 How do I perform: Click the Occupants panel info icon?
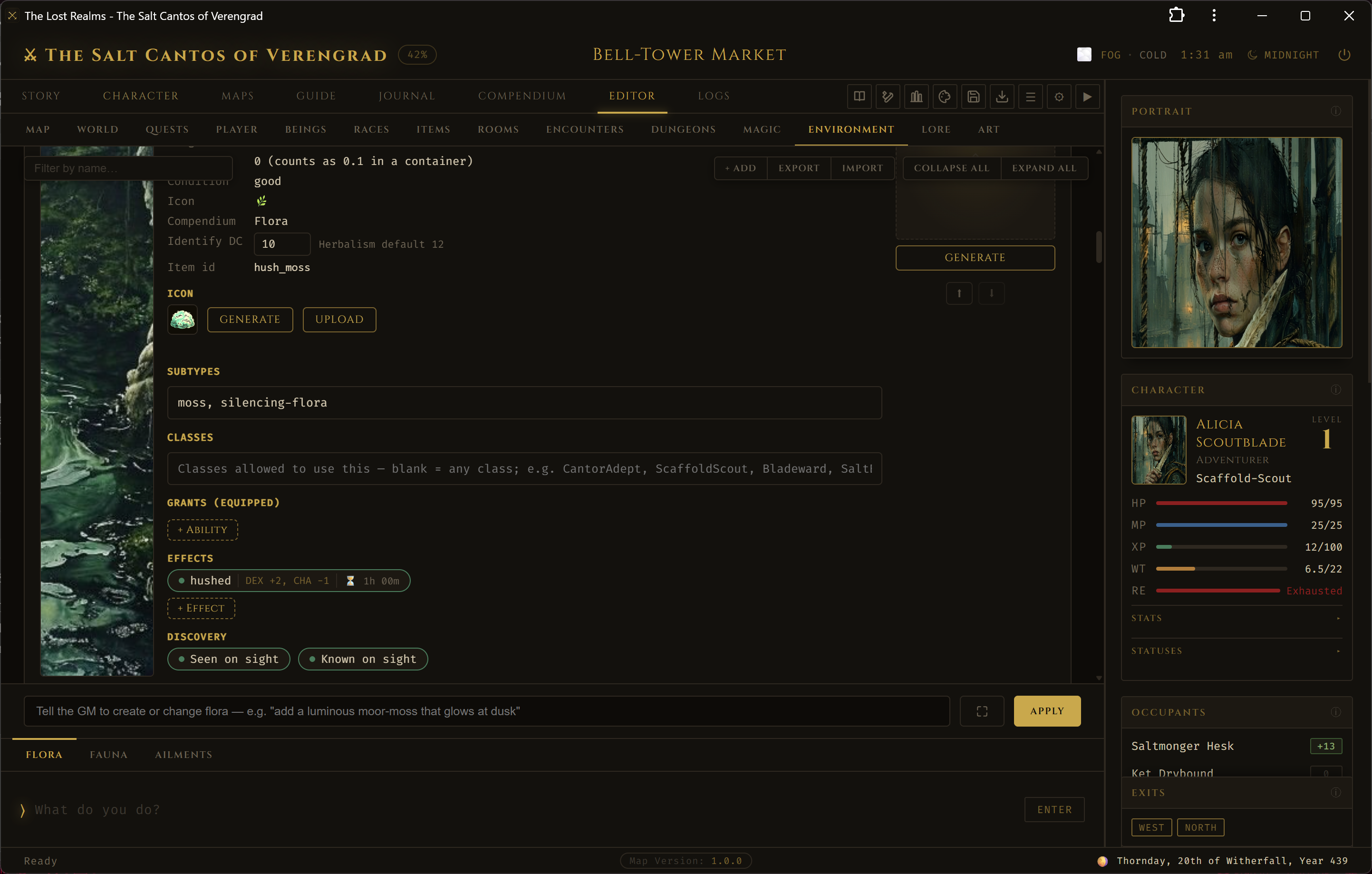[1335, 712]
